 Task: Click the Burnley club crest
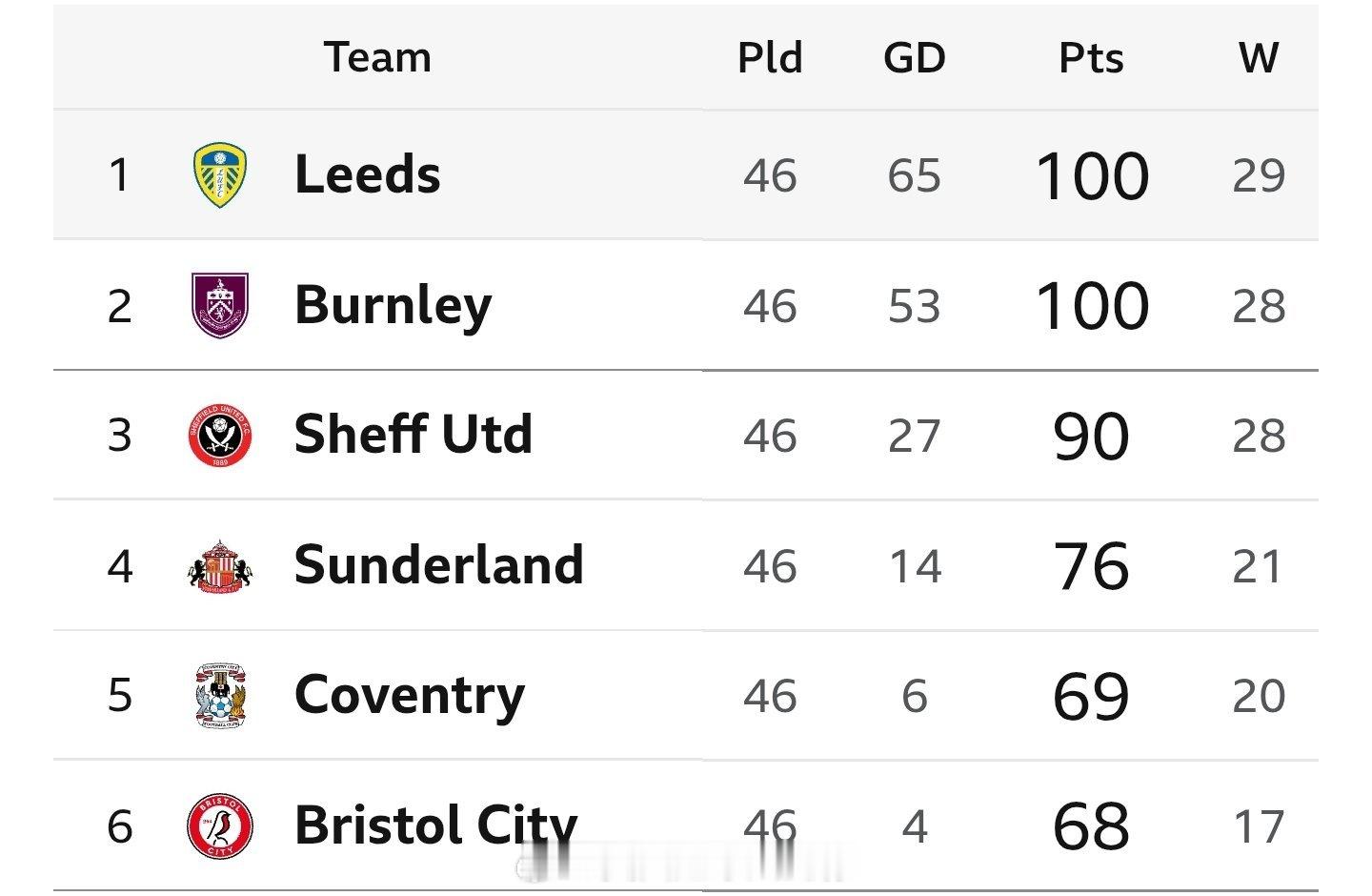(x=220, y=305)
